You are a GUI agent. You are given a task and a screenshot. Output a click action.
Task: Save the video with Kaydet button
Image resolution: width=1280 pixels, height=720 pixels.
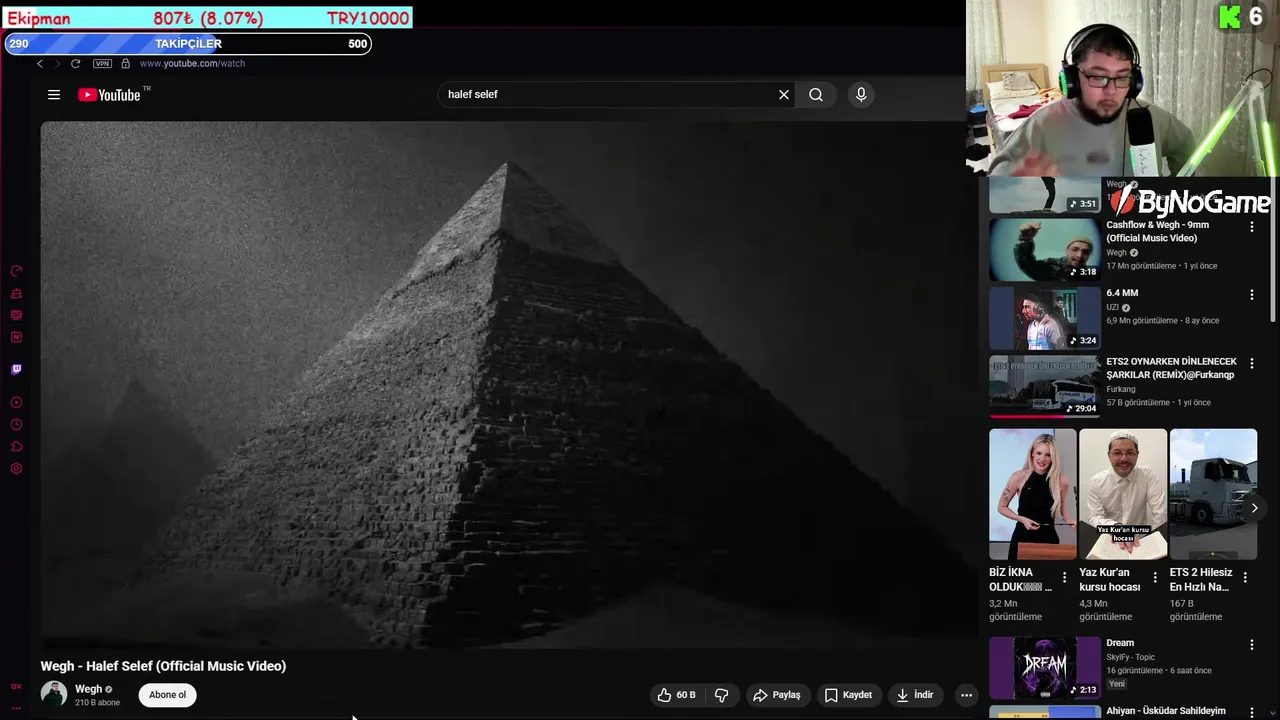pyautogui.click(x=848, y=695)
